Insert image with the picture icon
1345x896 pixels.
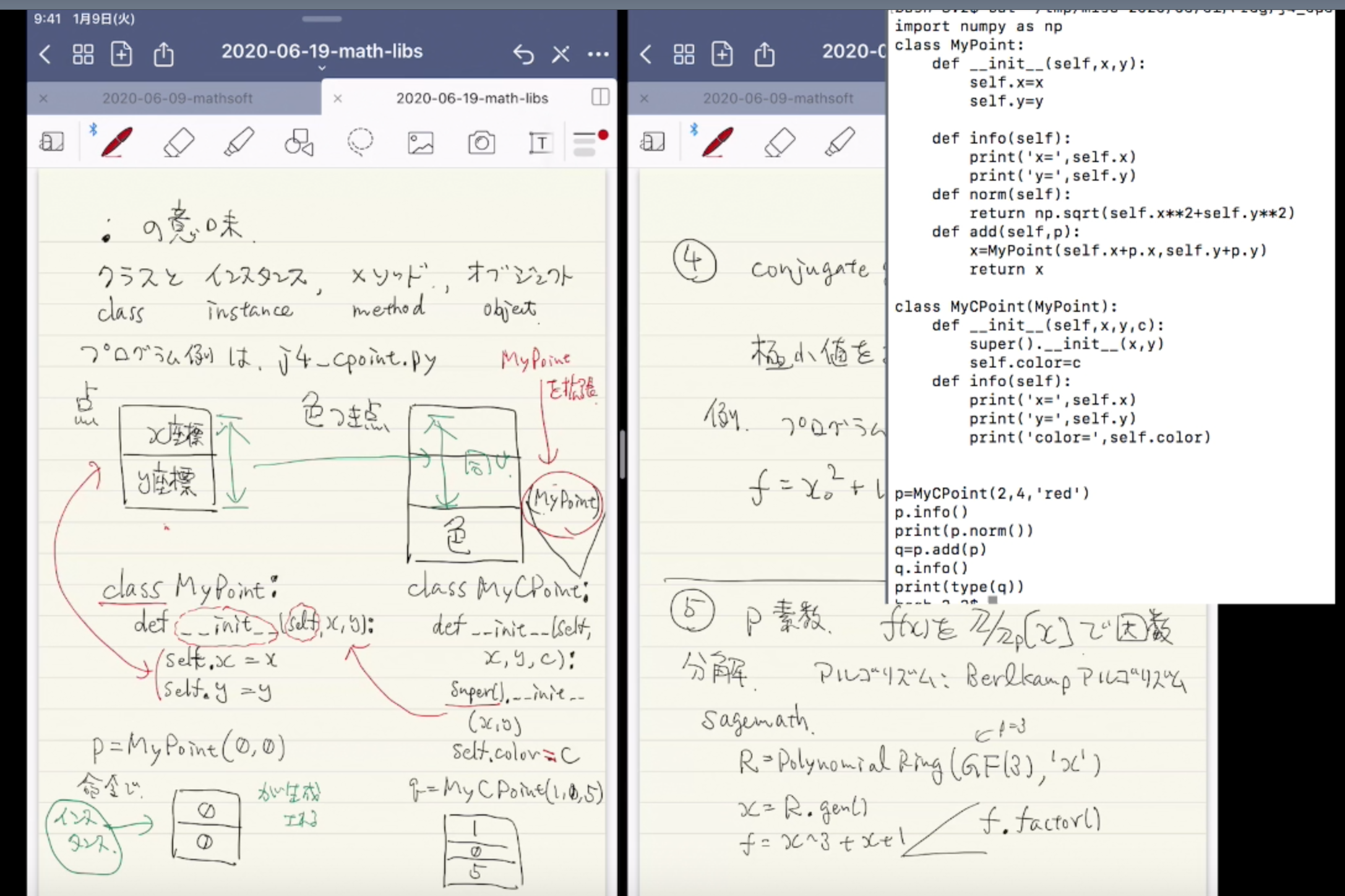point(421,143)
